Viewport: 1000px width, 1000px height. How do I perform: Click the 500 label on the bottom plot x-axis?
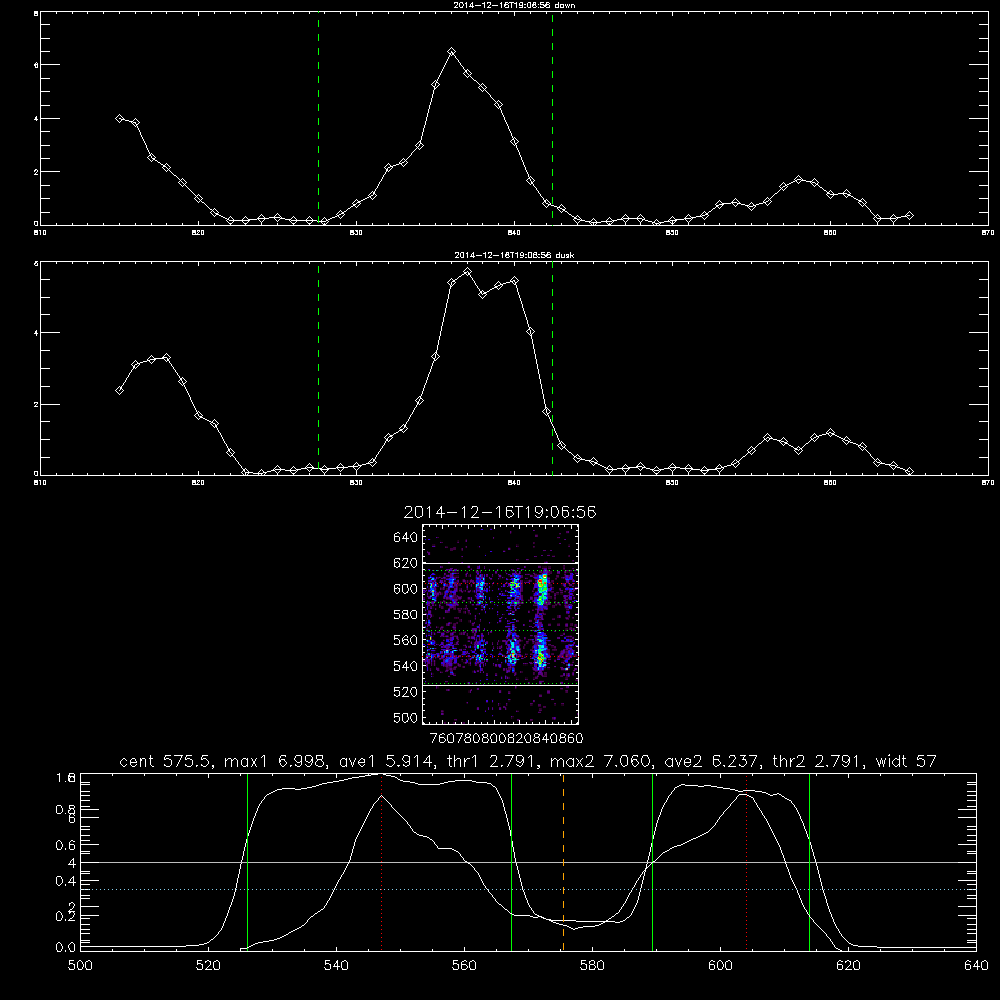pyautogui.click(x=80, y=966)
